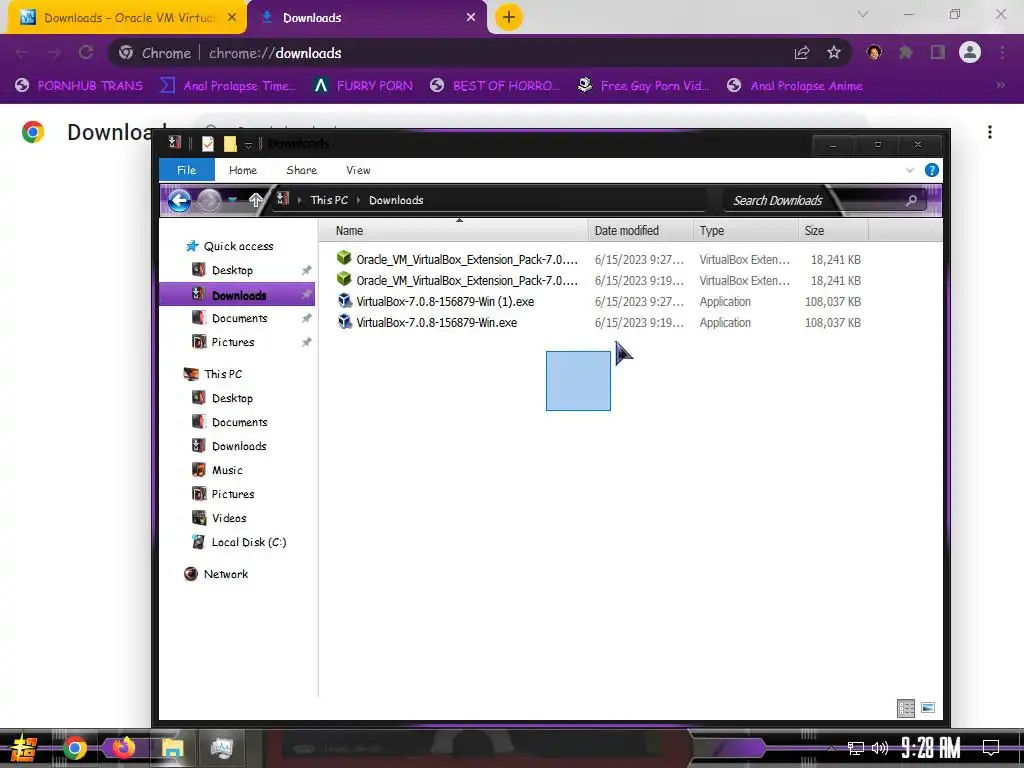This screenshot has height=768, width=1024.
Task: Click Chrome's back navigation arrow
Action: click(x=22, y=53)
